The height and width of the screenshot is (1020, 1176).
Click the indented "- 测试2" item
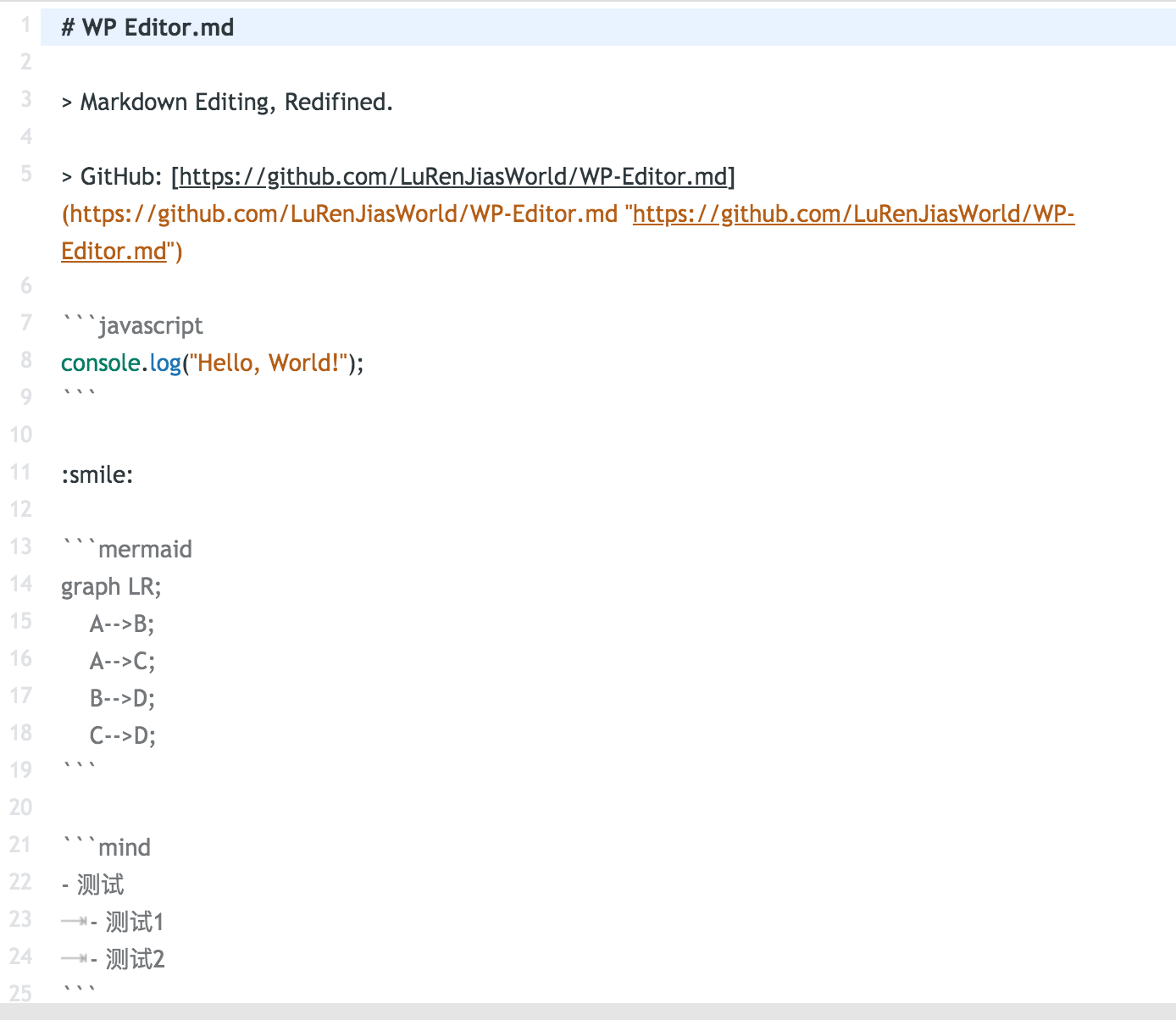tap(127, 959)
